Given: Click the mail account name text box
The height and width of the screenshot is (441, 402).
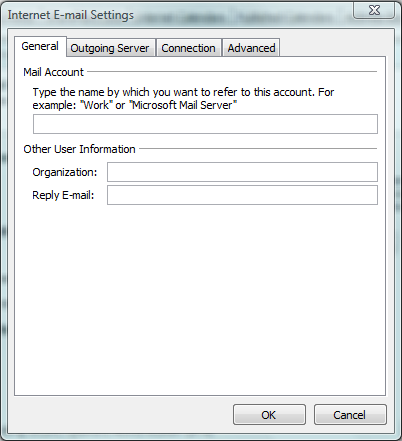Looking at the screenshot, I should point(205,124).
